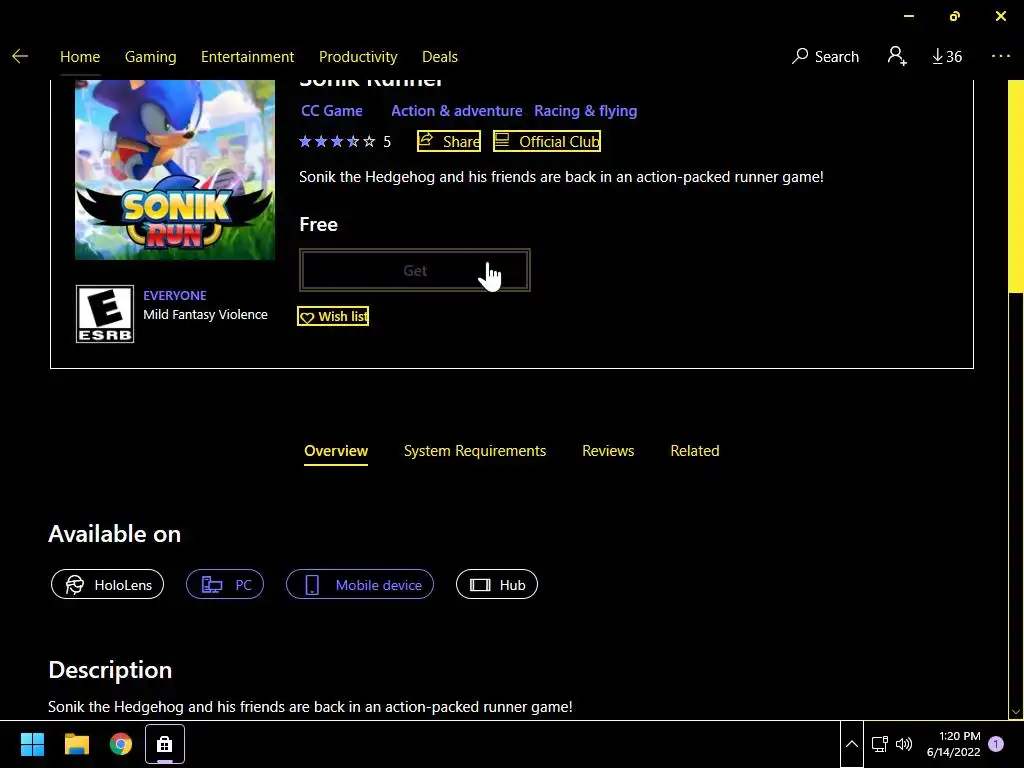Open the Windows Start menu
This screenshot has height=768, width=1024.
[x=32, y=744]
